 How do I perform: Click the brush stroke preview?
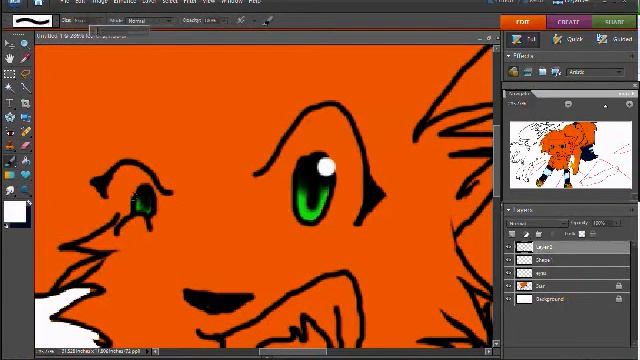point(32,21)
